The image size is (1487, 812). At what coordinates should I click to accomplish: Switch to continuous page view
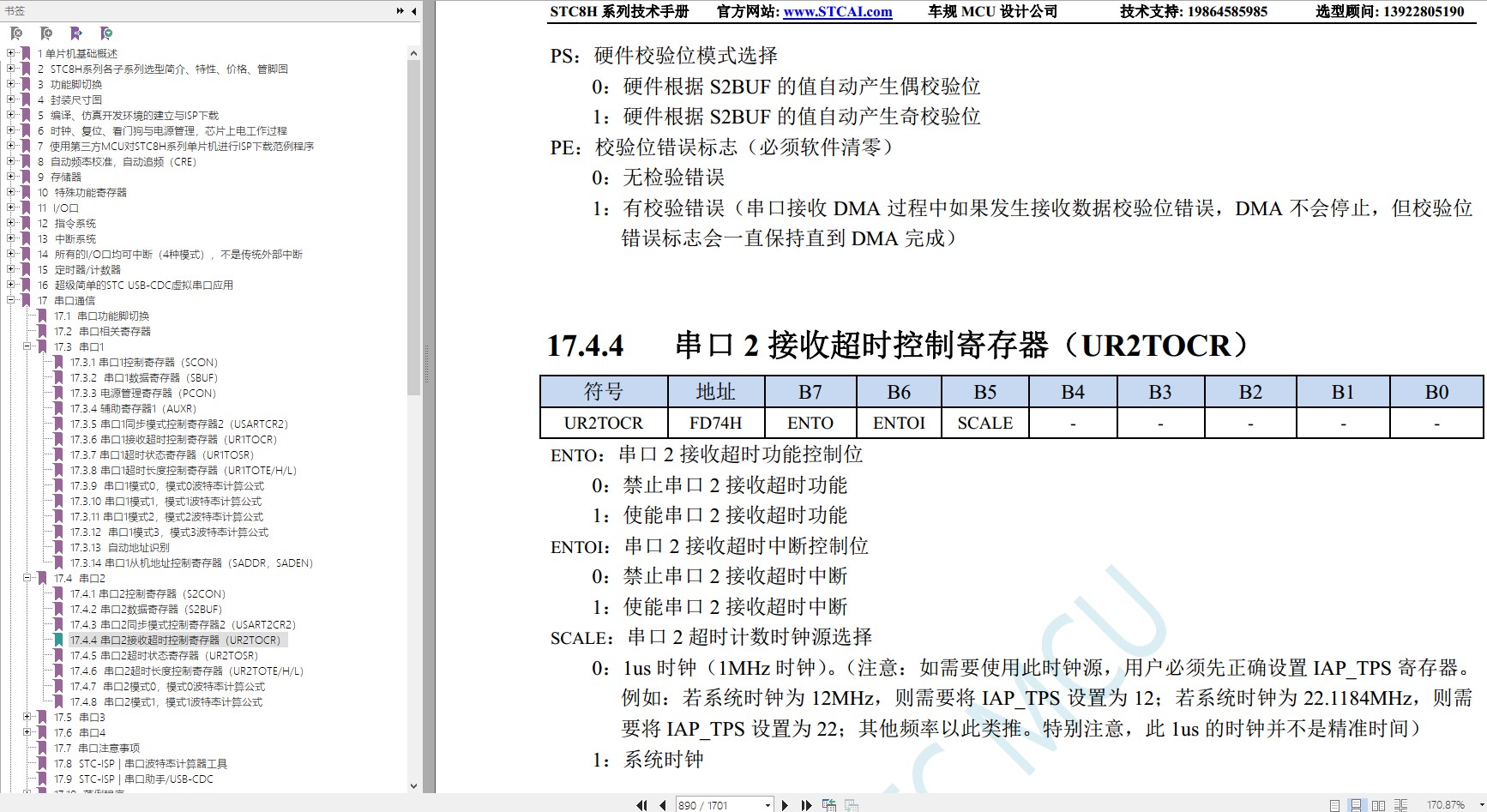(x=1356, y=805)
